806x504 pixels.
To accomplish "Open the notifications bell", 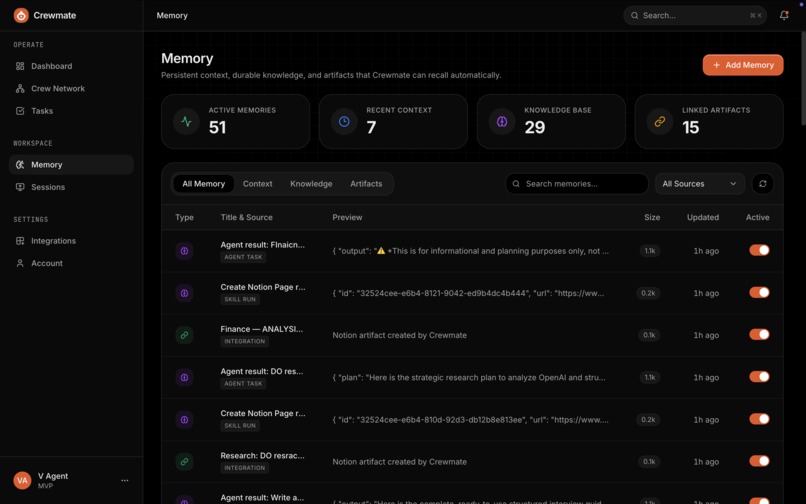I will (x=784, y=15).
